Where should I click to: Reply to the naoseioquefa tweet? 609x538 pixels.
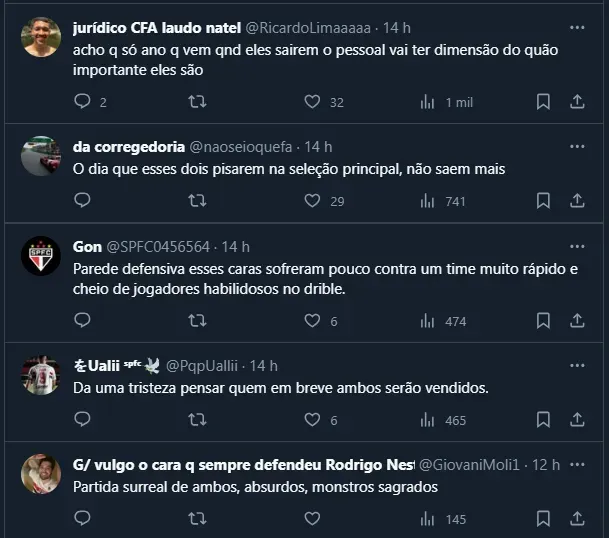(x=83, y=201)
